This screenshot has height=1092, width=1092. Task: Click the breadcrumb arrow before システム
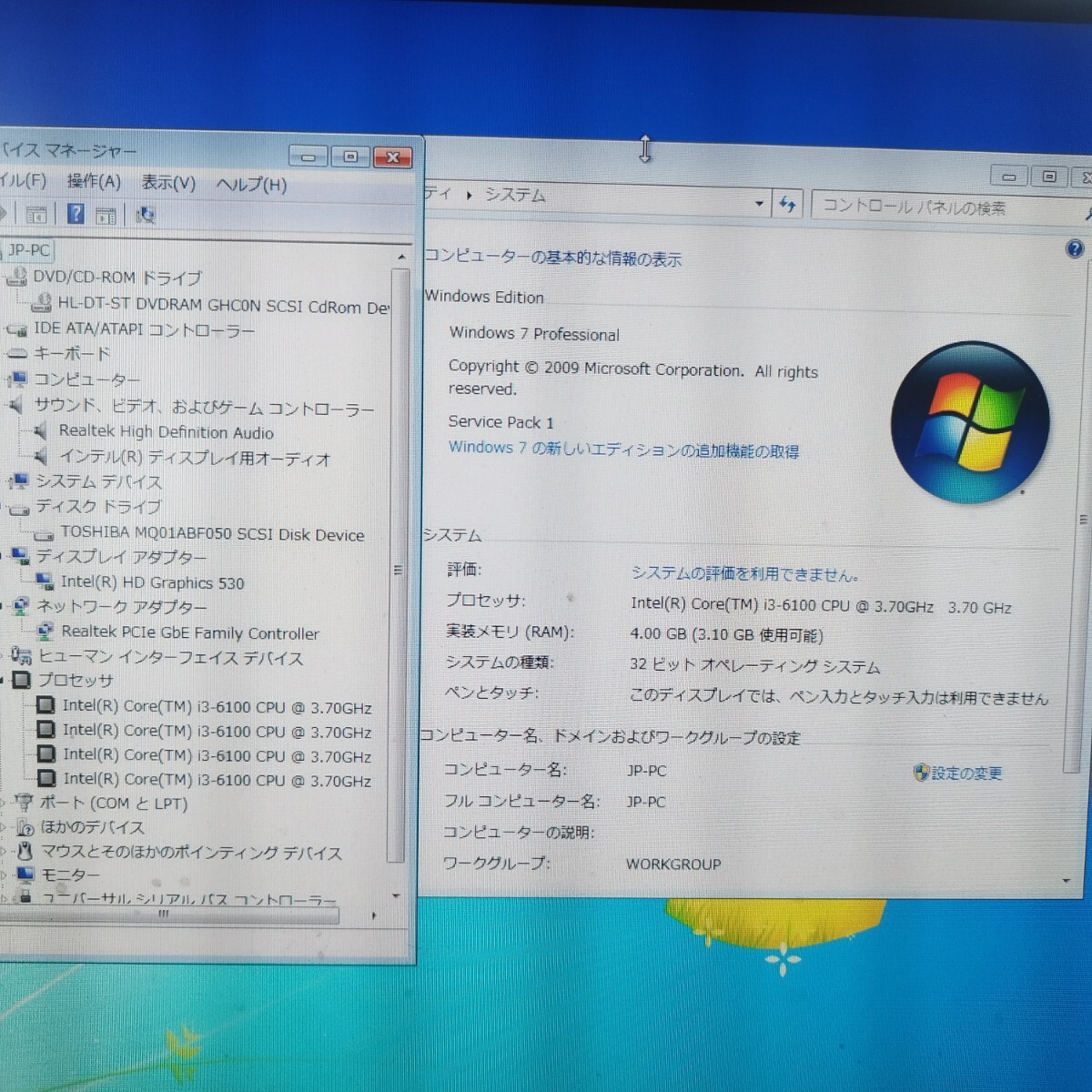click(469, 195)
